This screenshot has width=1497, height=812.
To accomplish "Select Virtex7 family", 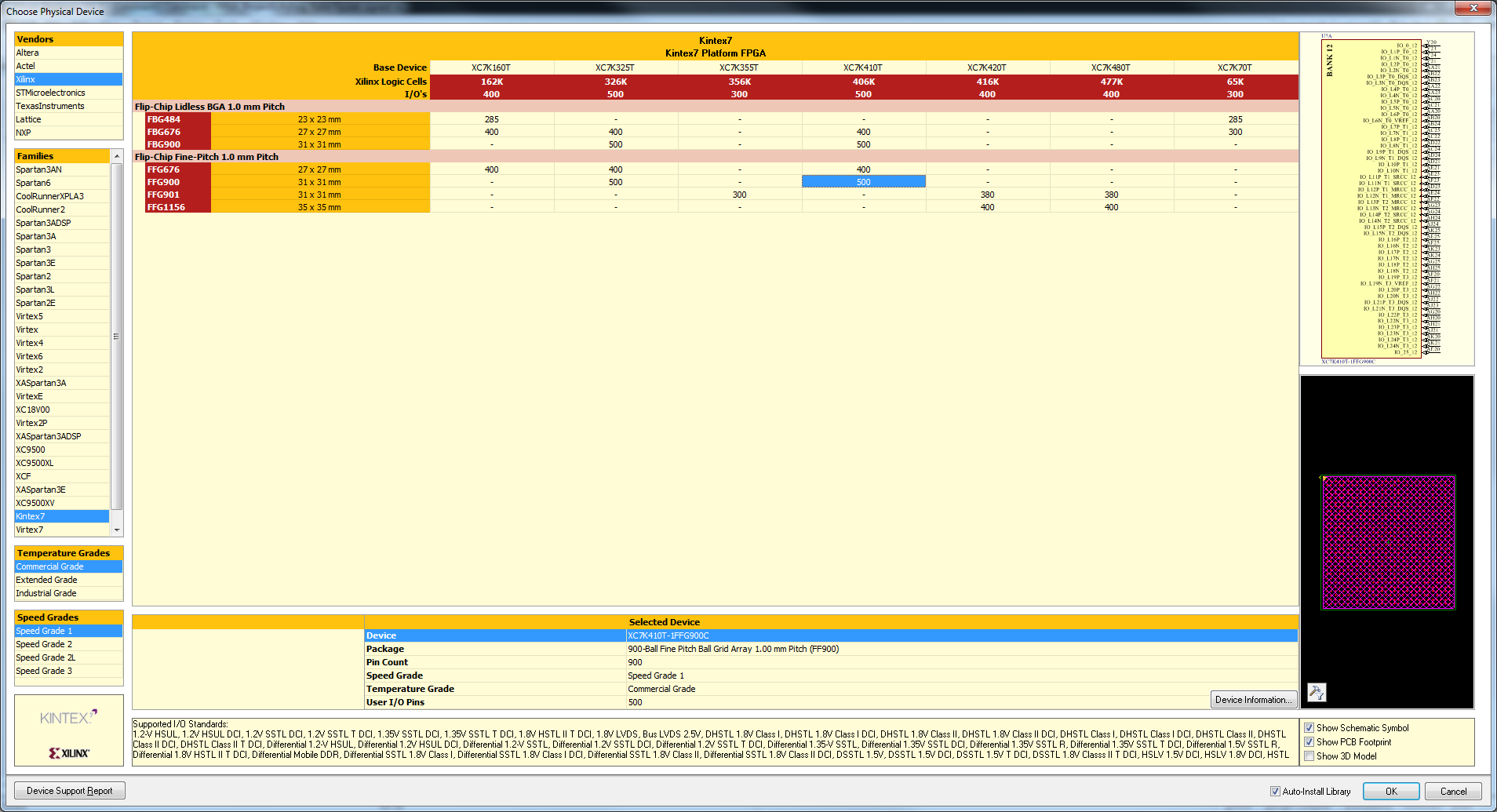I will 62,530.
